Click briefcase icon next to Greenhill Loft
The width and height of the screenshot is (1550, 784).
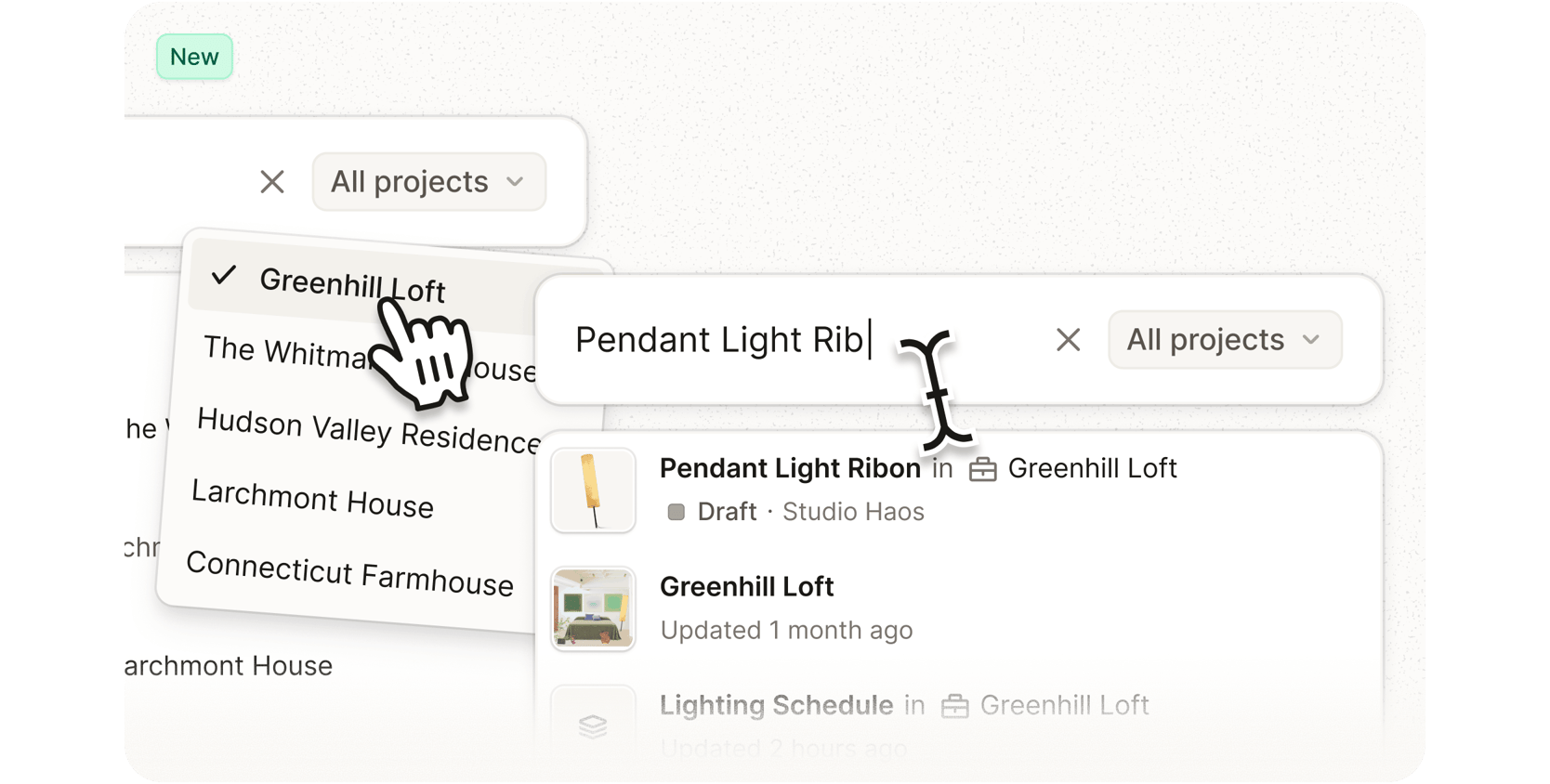(982, 470)
